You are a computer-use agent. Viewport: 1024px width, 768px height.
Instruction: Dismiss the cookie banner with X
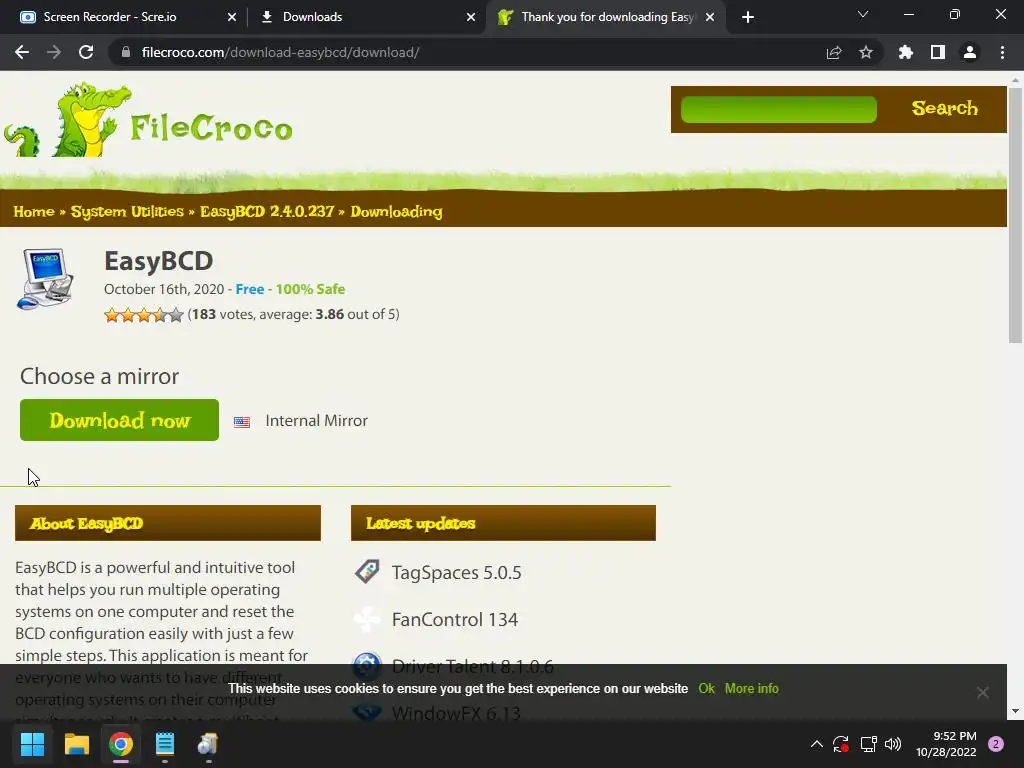point(982,692)
